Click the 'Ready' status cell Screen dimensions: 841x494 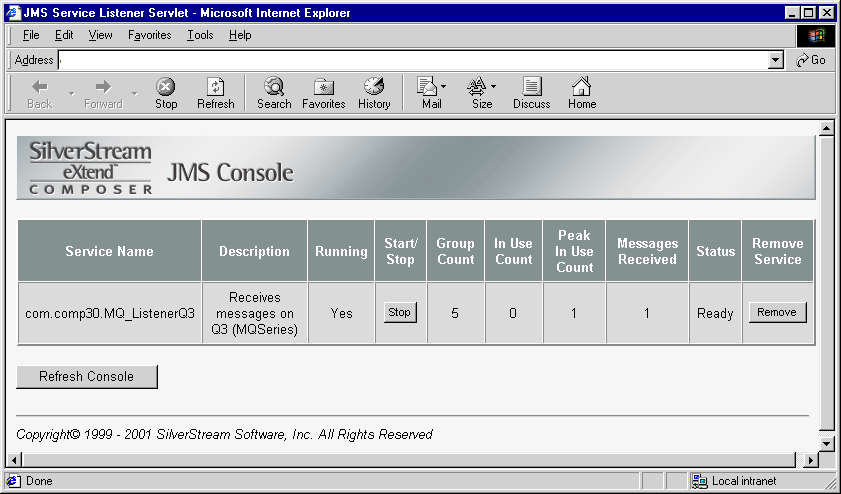(x=715, y=314)
